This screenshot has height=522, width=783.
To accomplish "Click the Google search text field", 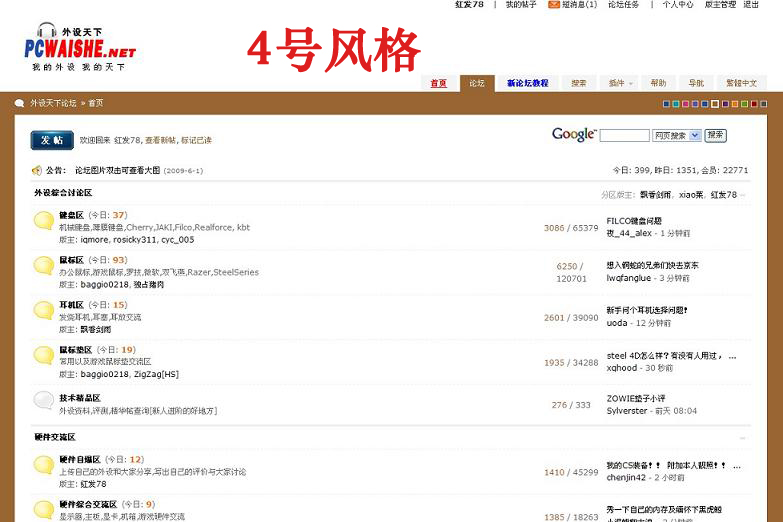I will 624,135.
